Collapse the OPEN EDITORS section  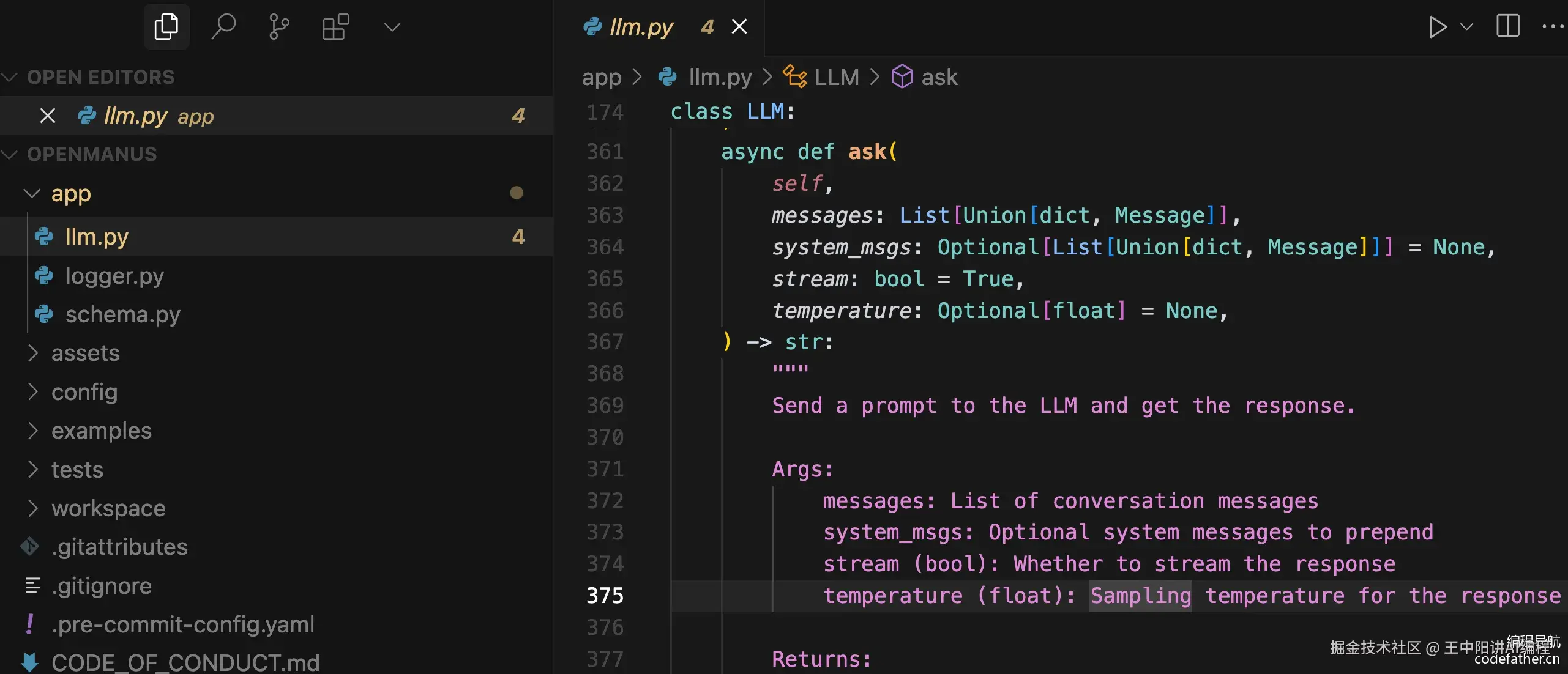coord(10,77)
